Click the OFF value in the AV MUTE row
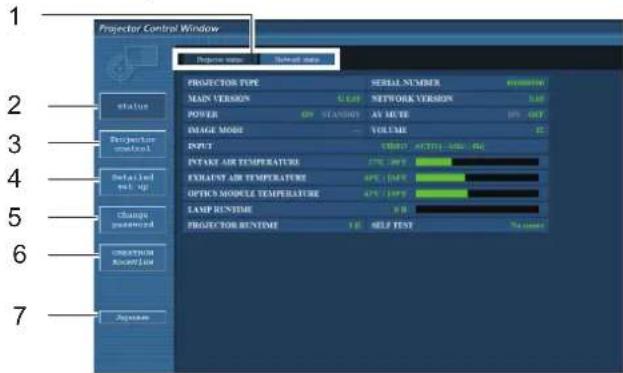 (x=536, y=114)
